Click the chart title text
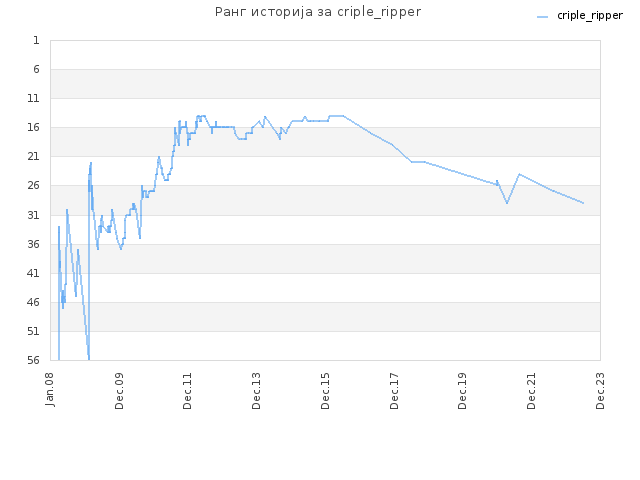The width and height of the screenshot is (640, 480). (x=318, y=12)
